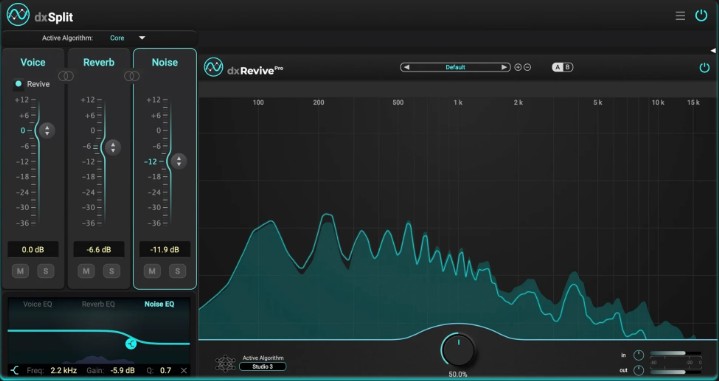Click the Reverb-Noise link icon
719x381 pixels.
(132, 76)
